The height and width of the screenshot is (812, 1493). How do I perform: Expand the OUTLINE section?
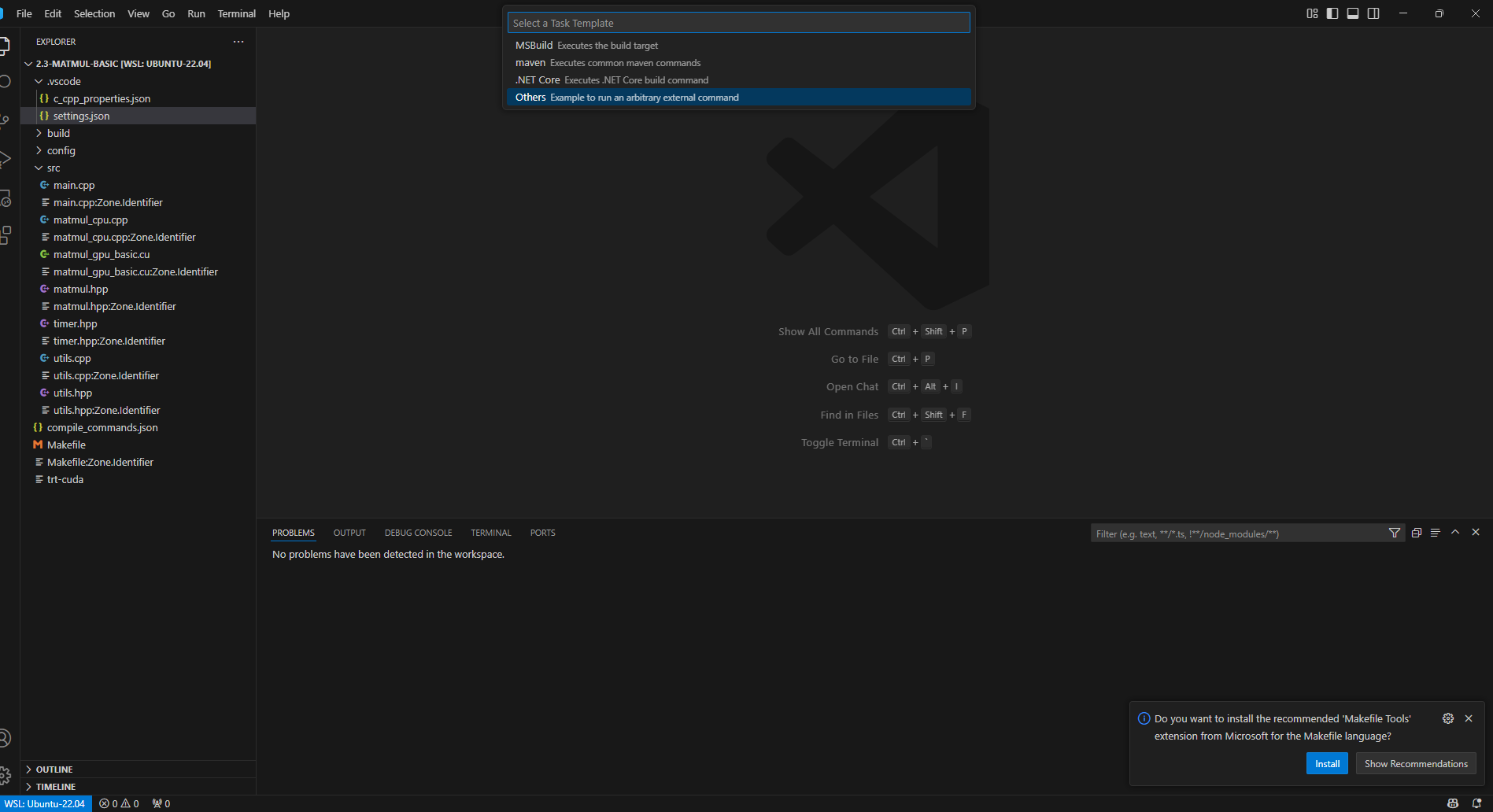(x=54, y=770)
